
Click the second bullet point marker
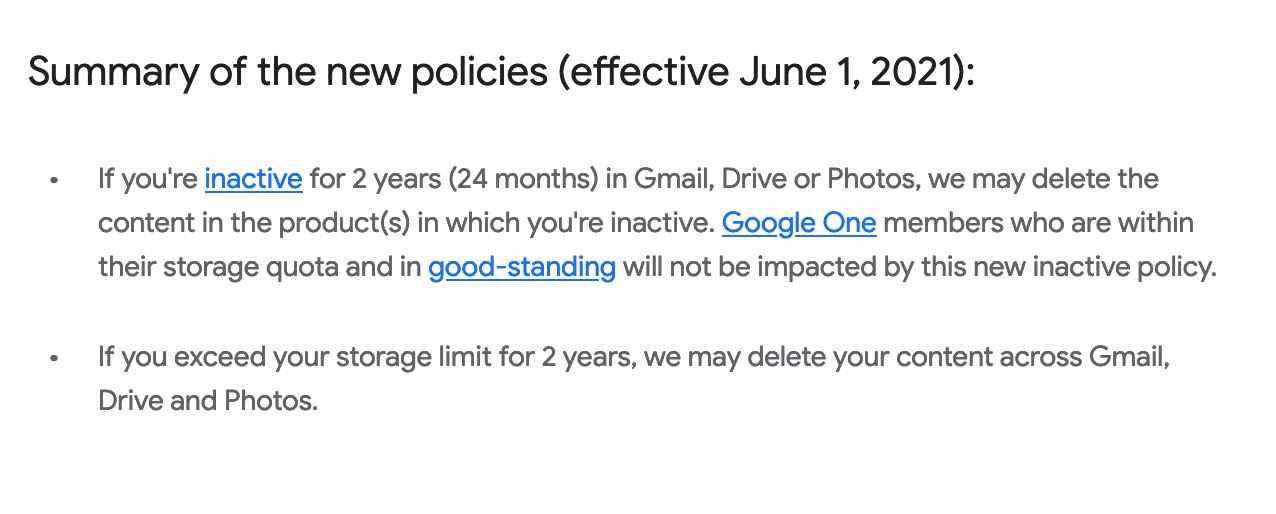coord(55,358)
